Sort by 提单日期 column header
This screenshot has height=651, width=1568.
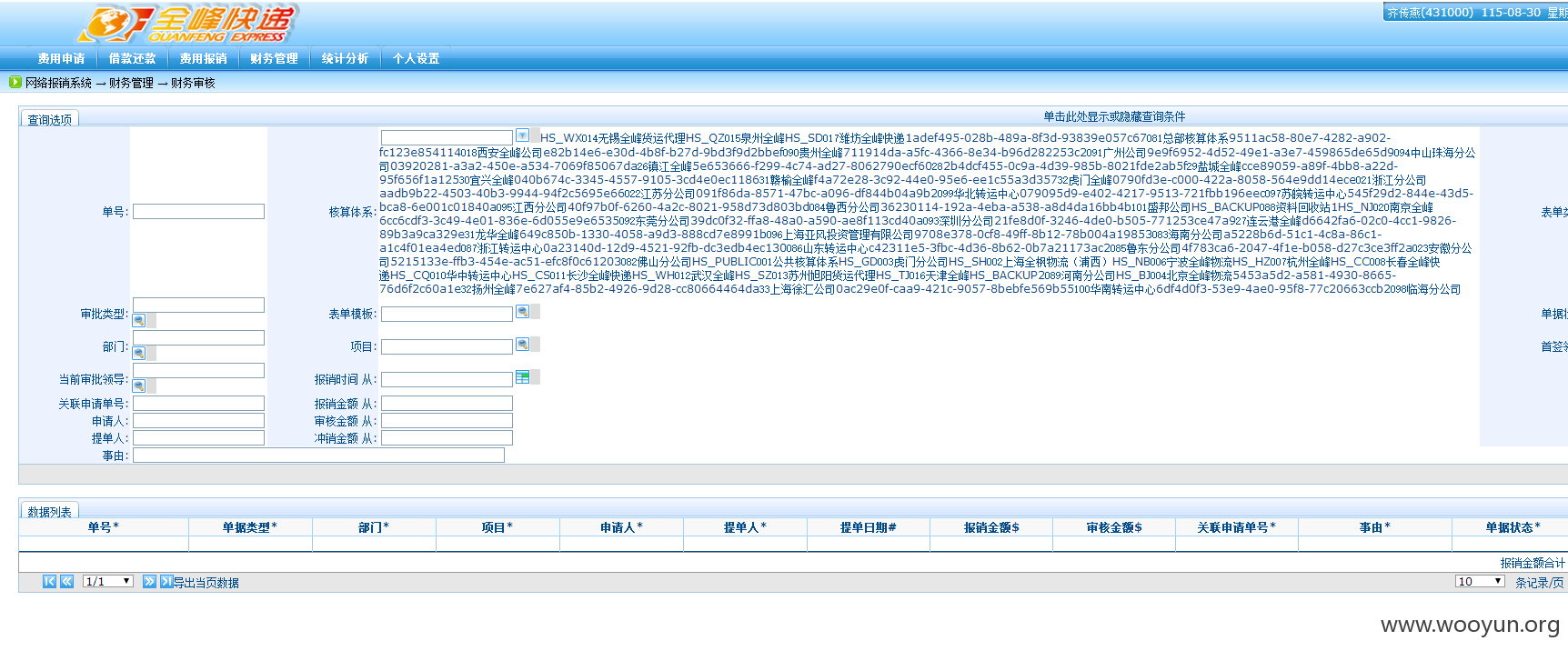pos(869,527)
